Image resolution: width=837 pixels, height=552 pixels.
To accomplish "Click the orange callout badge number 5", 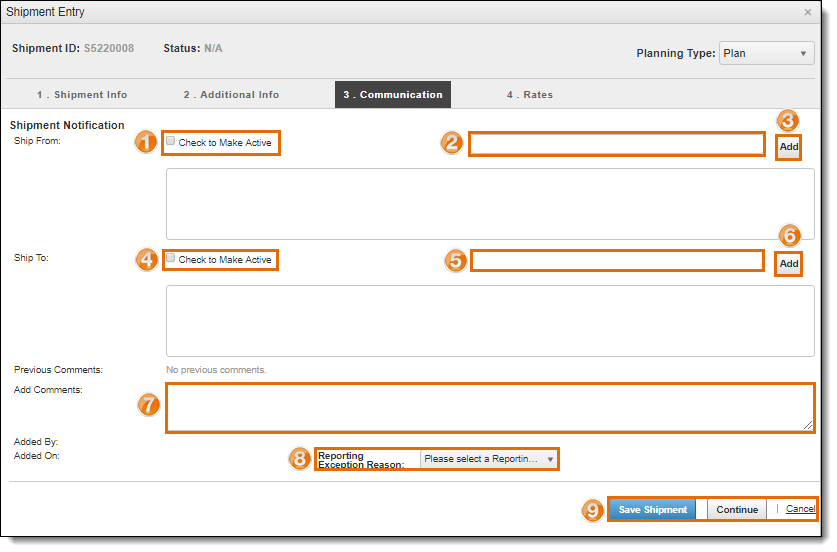I will 456,261.
